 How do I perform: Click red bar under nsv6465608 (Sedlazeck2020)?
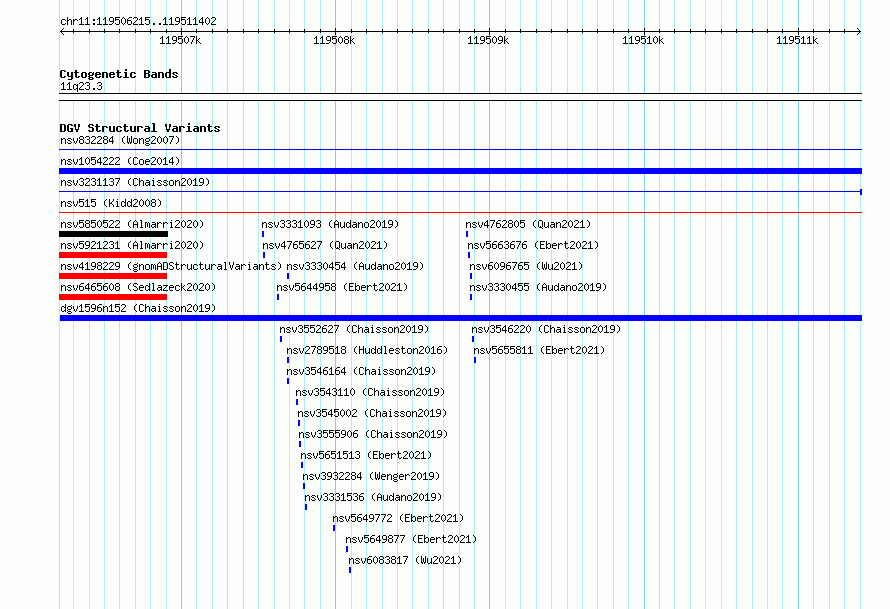point(113,297)
